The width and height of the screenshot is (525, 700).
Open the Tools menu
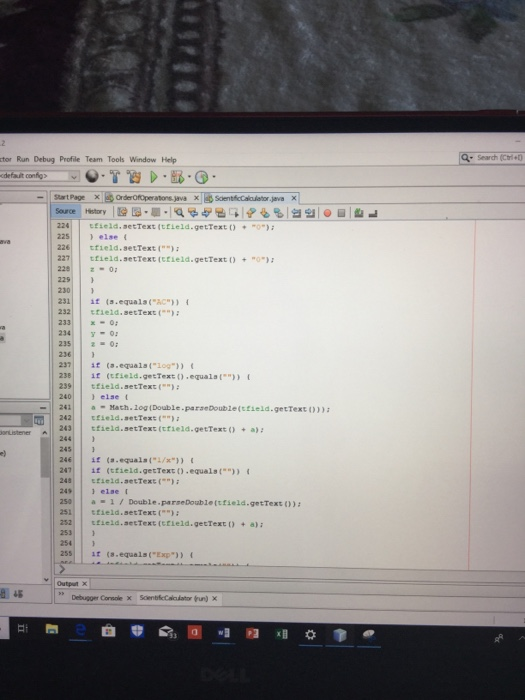click(116, 159)
